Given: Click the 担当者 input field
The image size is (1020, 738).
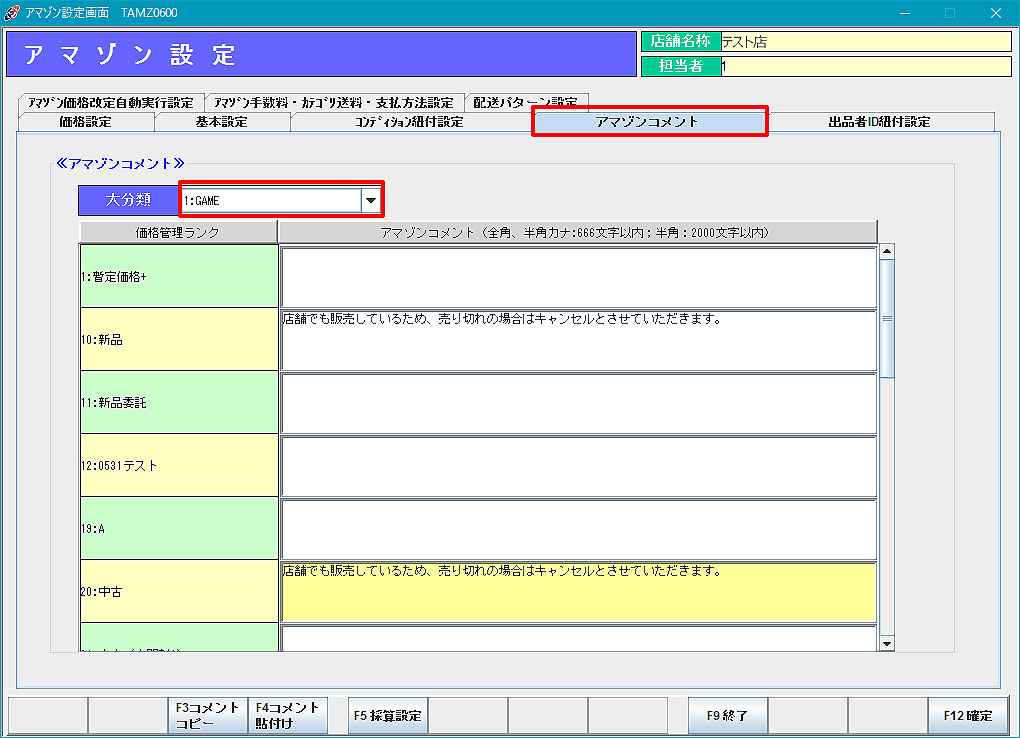Looking at the screenshot, I should [865, 66].
